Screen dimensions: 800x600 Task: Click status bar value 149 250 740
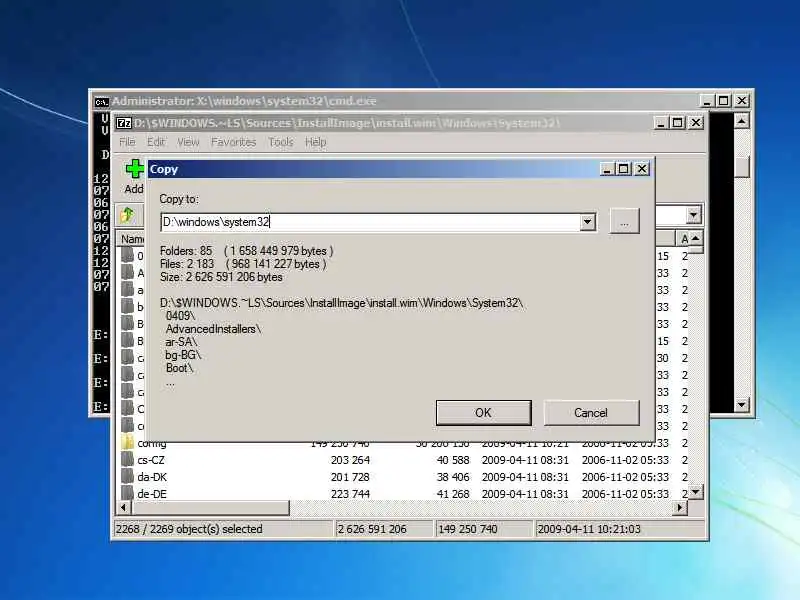pyautogui.click(x=468, y=529)
